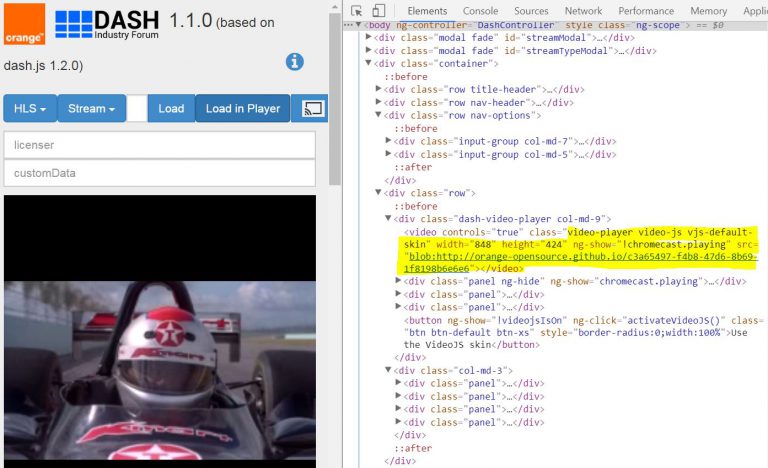768x468 pixels.
Task: Focus the customData text field
Action: (159, 173)
